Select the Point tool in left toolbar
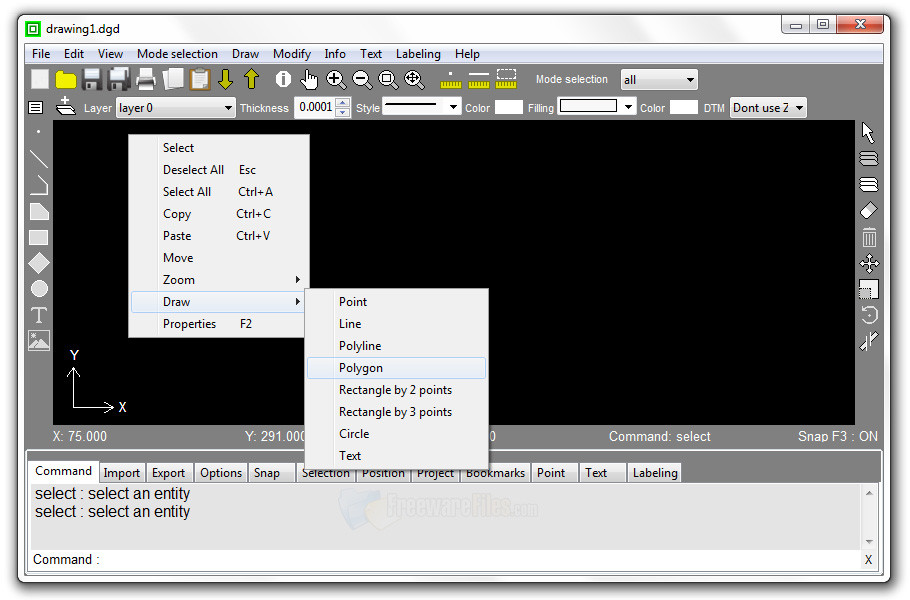 39,132
